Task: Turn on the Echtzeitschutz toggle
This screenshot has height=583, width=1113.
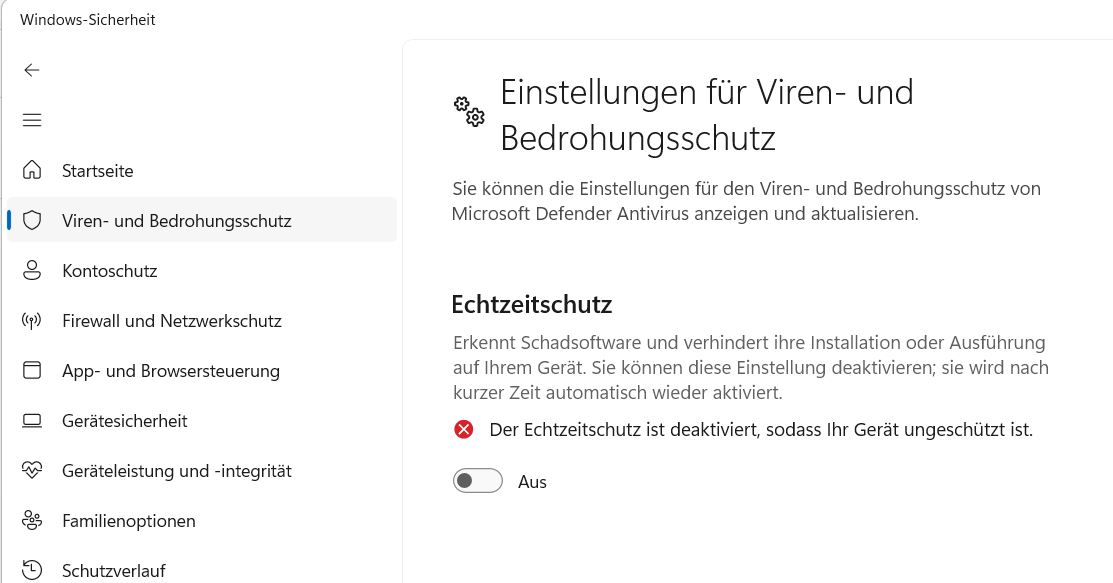Action: [x=477, y=481]
